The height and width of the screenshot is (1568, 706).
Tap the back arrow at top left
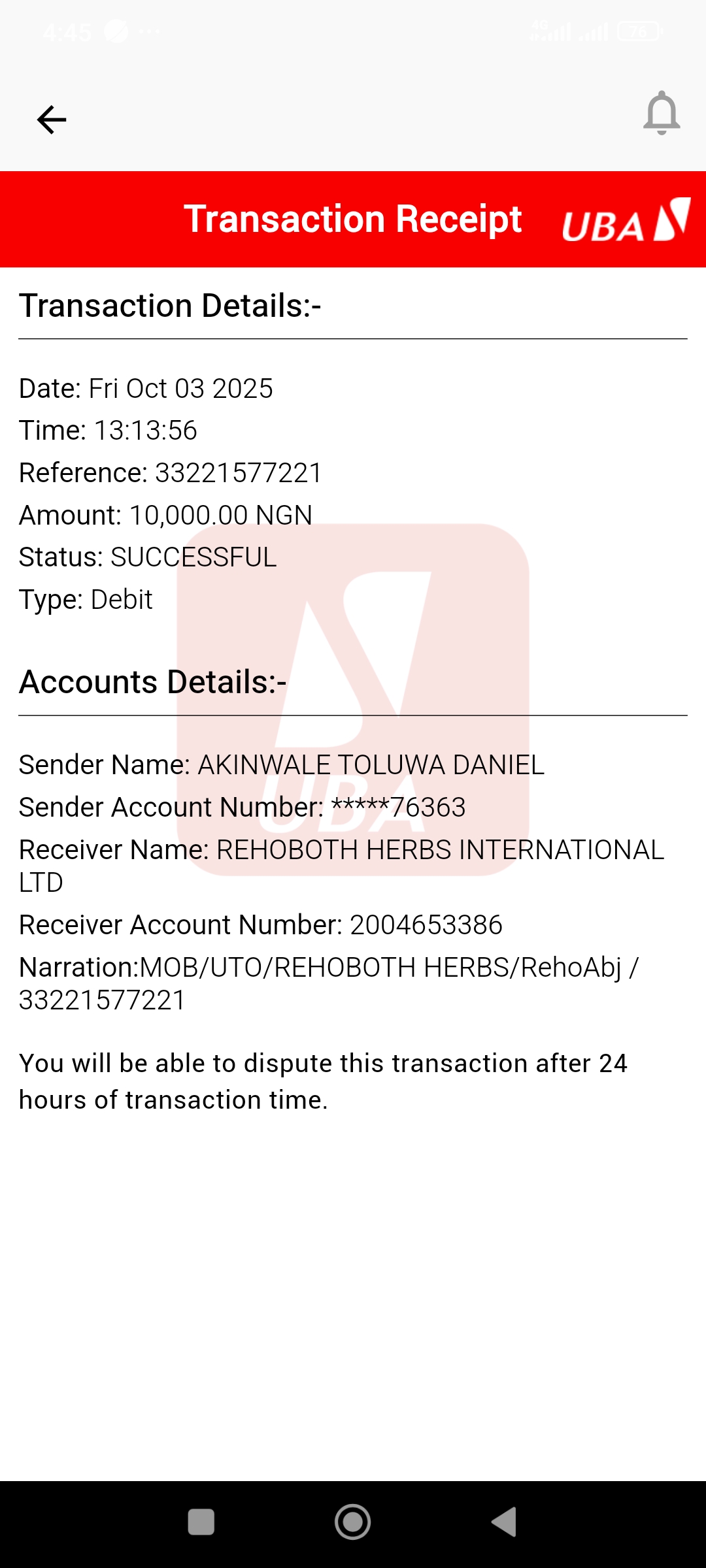[52, 120]
